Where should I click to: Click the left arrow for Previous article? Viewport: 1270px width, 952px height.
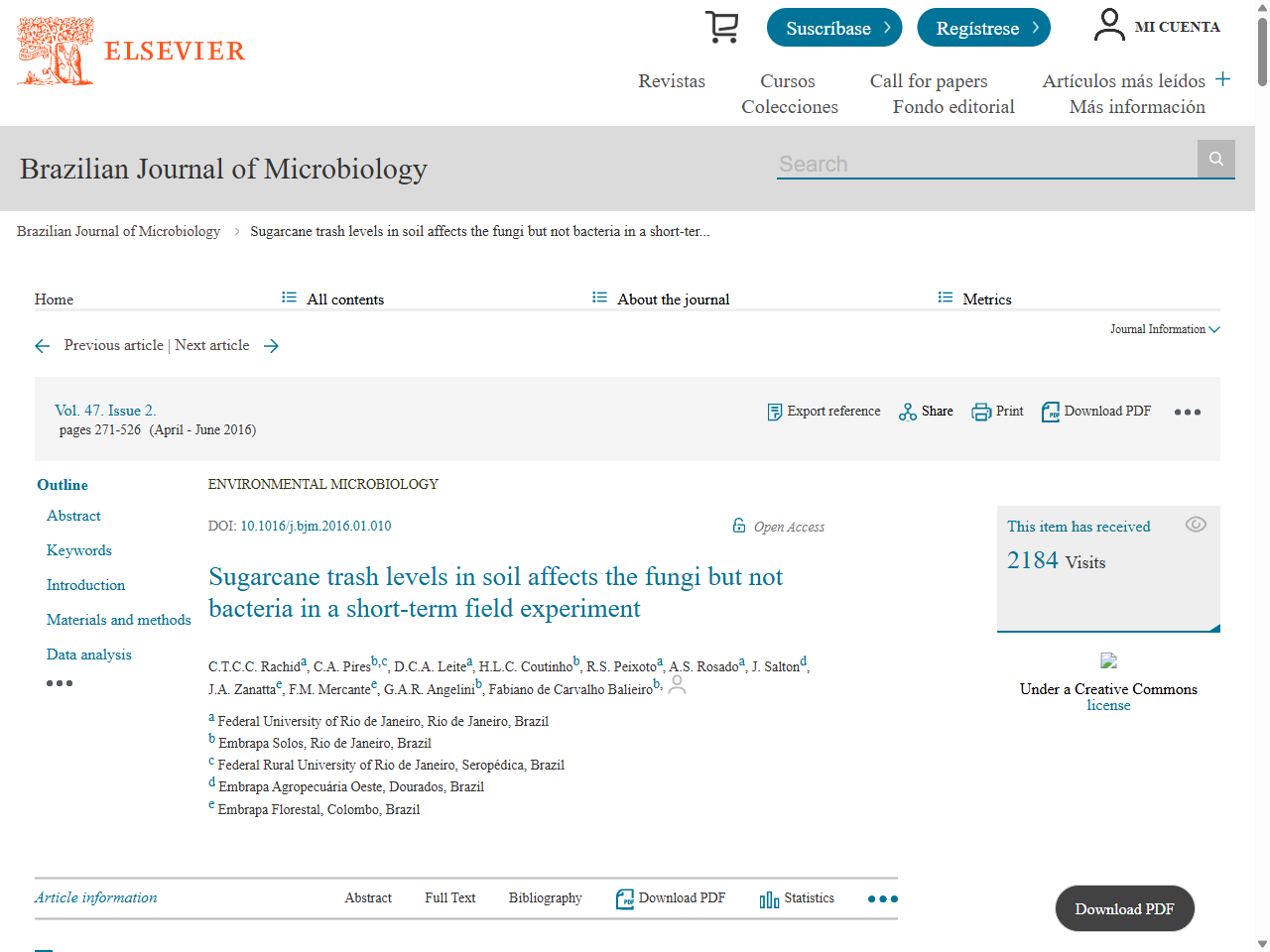42,346
